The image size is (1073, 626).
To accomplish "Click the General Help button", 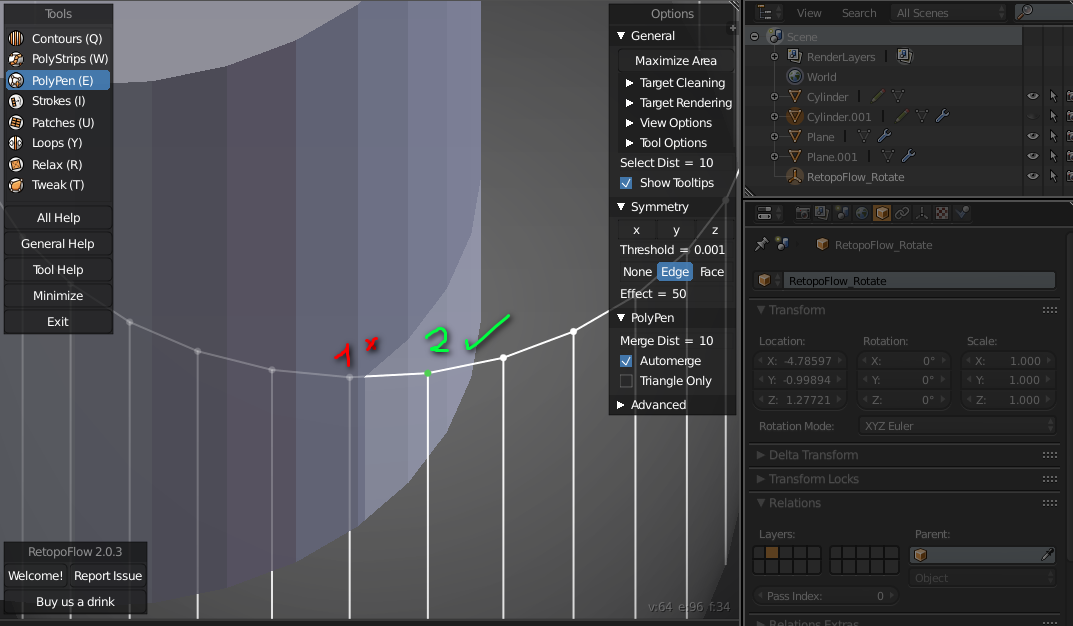I will coord(58,244).
